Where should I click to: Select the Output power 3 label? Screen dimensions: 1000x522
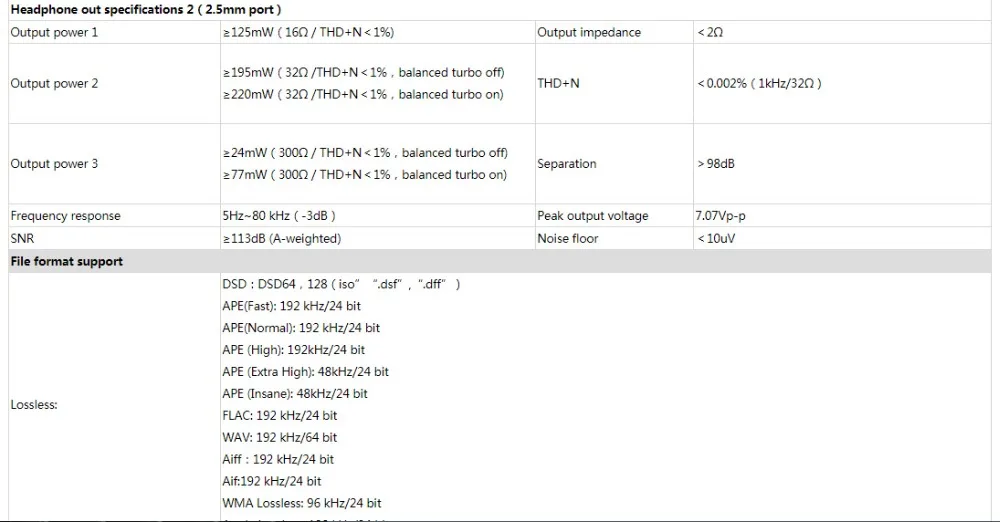[x=54, y=164]
